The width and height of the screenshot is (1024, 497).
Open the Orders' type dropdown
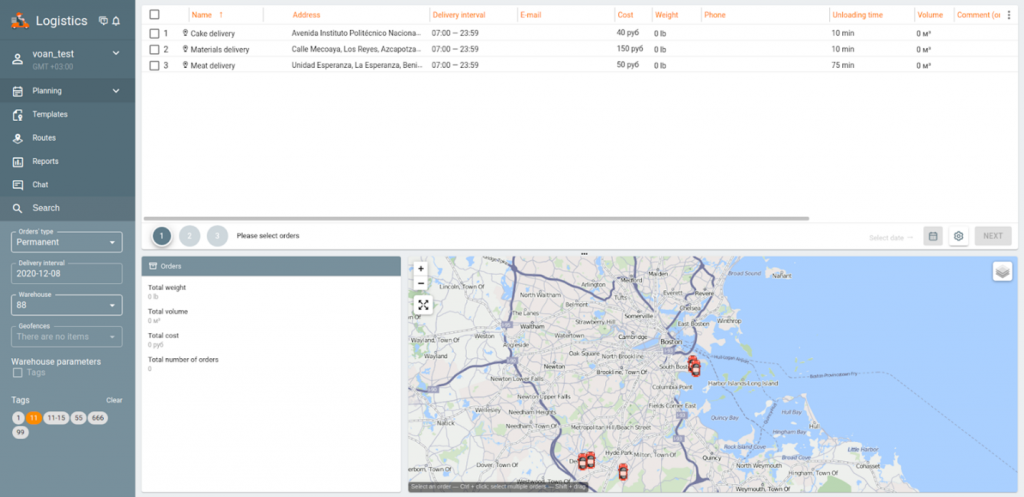66,242
